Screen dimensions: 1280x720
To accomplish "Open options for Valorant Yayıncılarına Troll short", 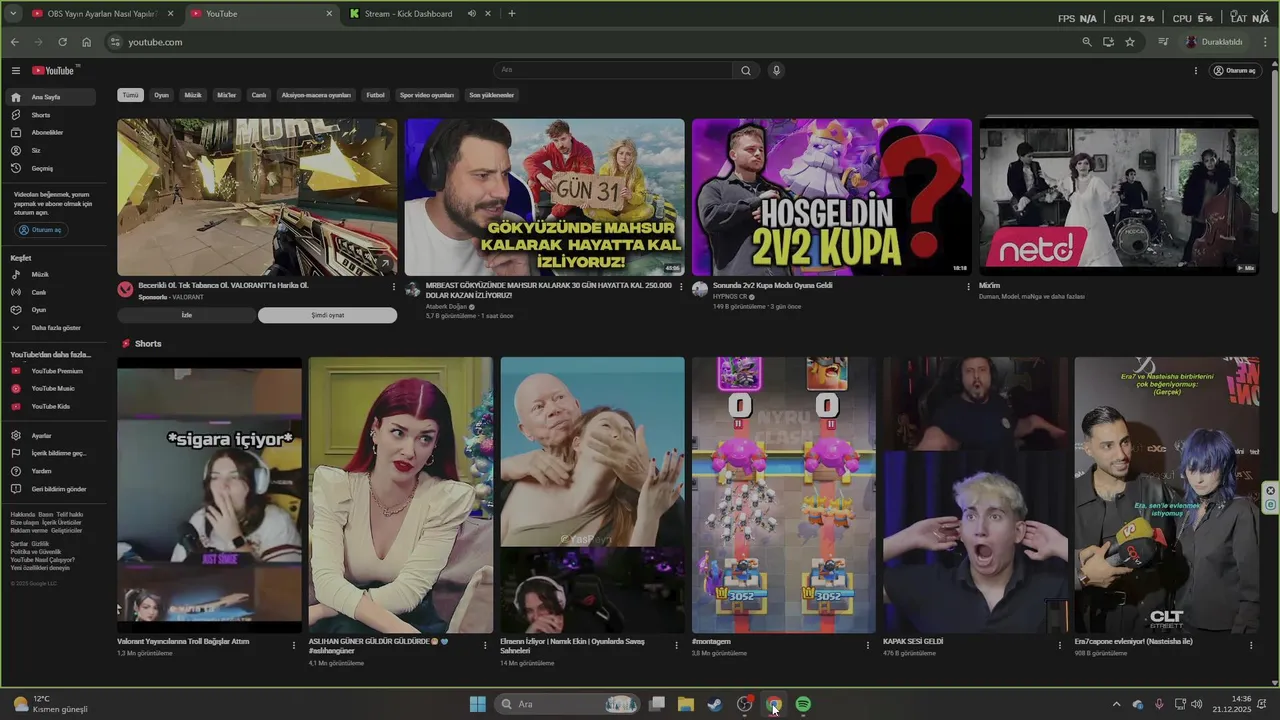I will tap(294, 645).
